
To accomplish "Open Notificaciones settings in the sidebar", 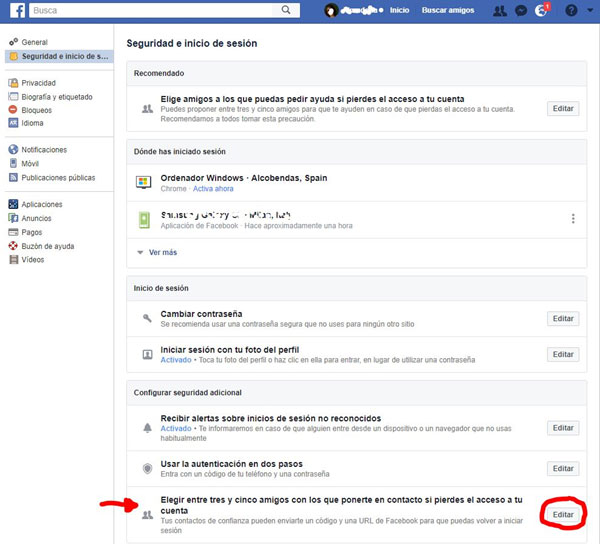I will pyautogui.click(x=44, y=150).
